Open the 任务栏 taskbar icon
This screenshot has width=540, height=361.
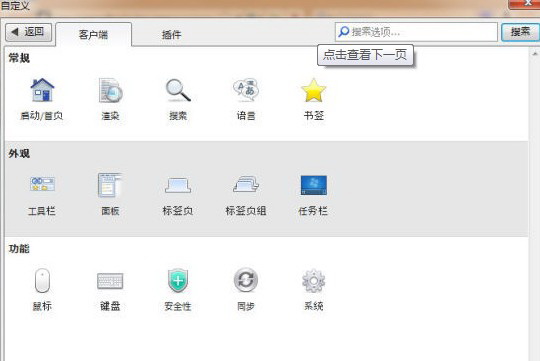313,185
